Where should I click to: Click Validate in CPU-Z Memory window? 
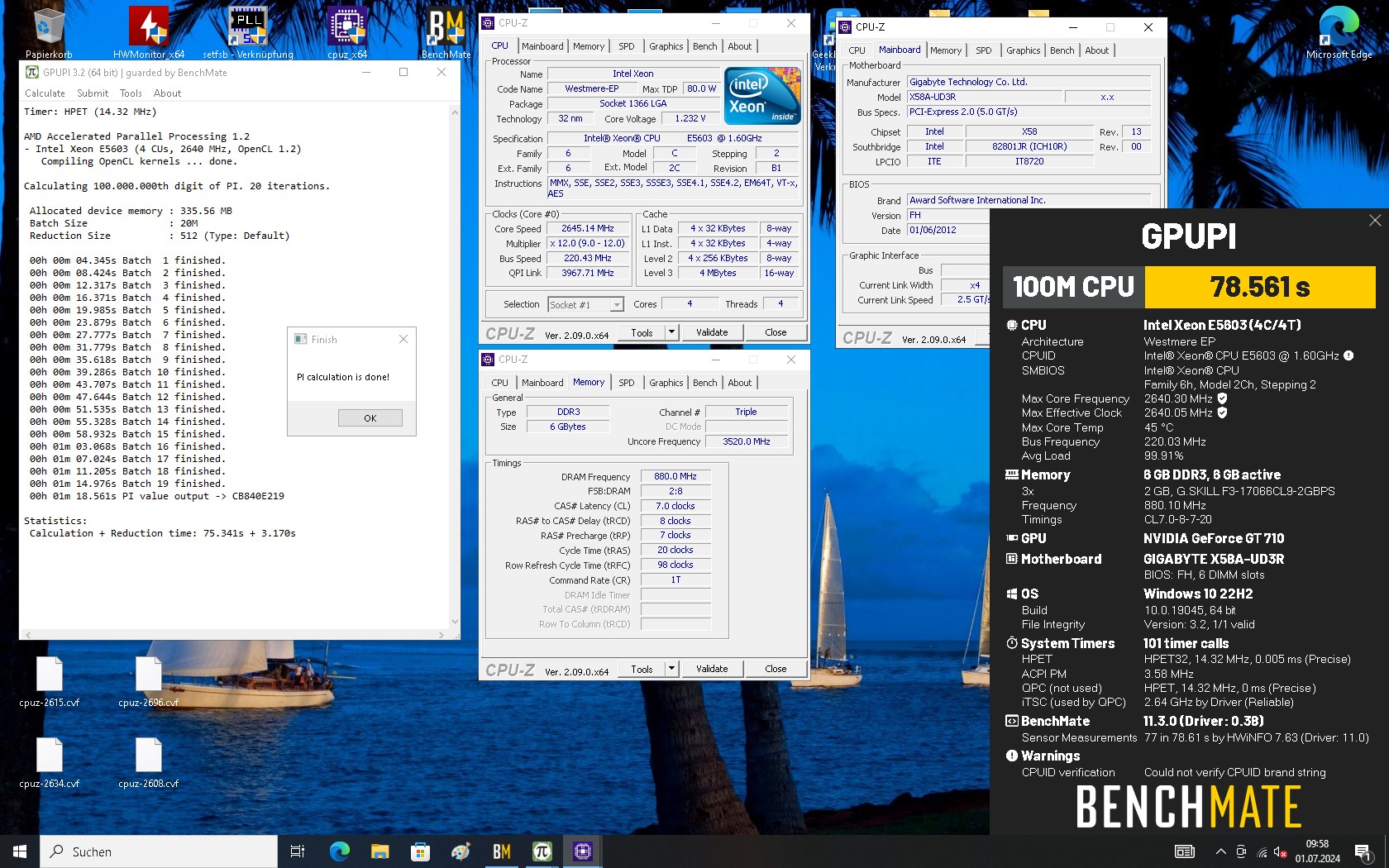[x=712, y=669]
